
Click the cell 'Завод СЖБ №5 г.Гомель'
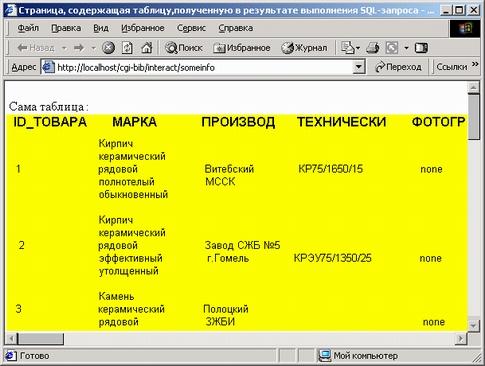(x=242, y=252)
